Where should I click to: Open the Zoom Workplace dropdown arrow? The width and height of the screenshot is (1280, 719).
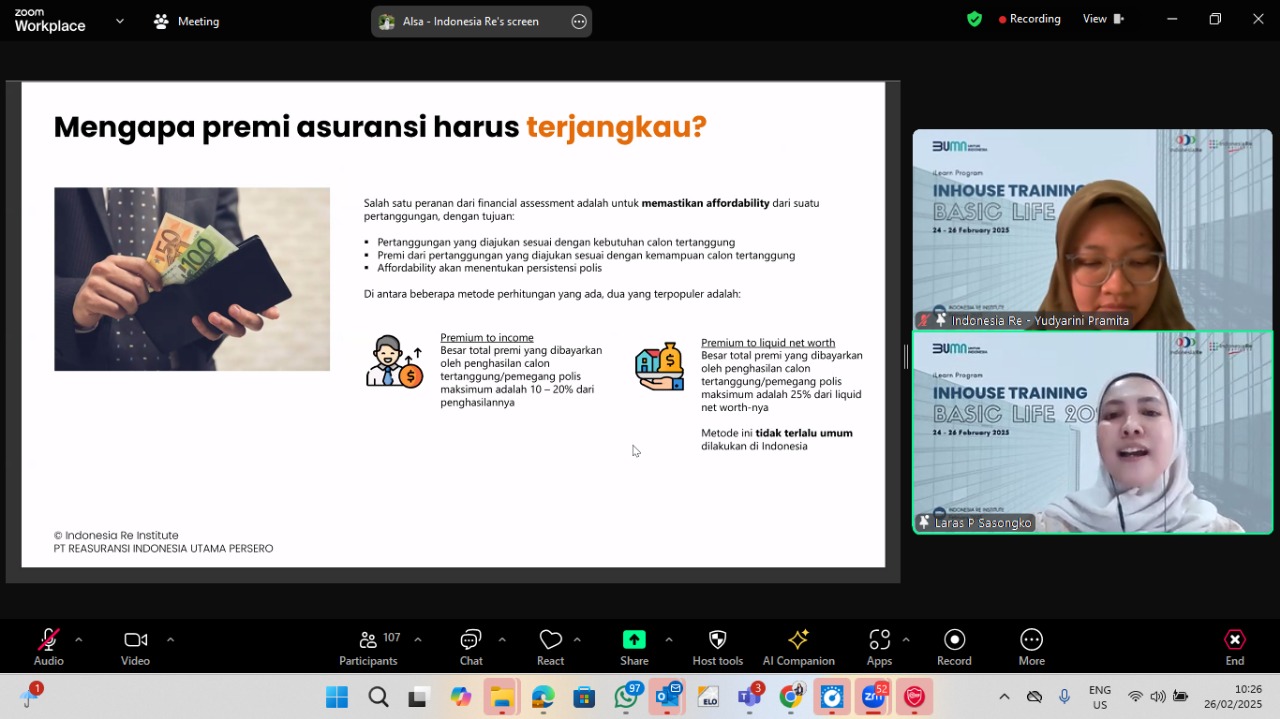(x=120, y=20)
